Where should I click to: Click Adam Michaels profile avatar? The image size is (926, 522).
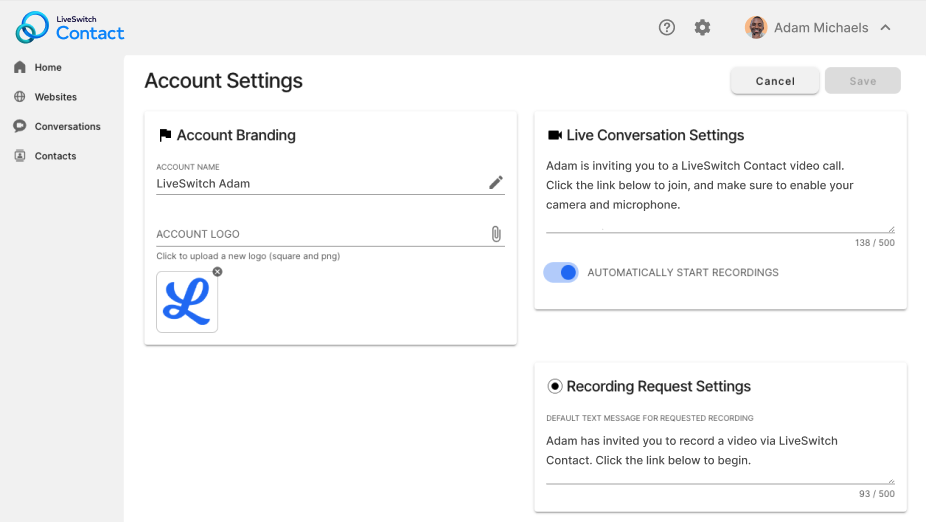[756, 27]
